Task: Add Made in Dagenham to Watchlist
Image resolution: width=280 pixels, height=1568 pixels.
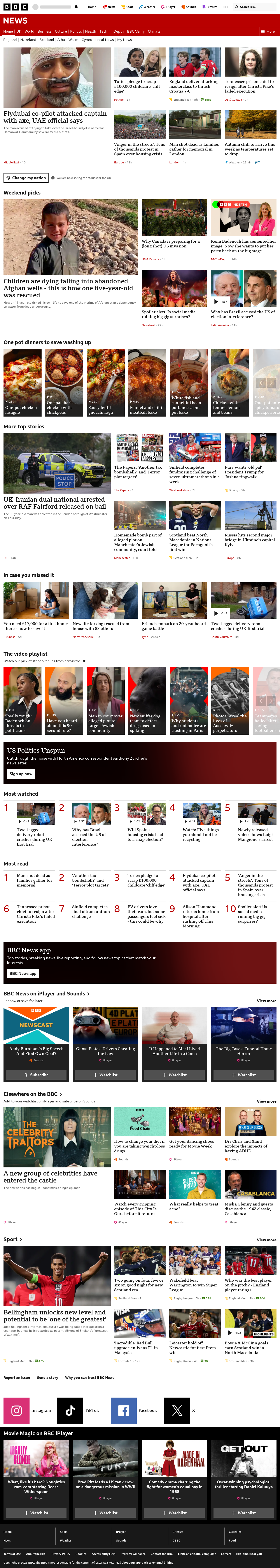Action: point(175,1513)
